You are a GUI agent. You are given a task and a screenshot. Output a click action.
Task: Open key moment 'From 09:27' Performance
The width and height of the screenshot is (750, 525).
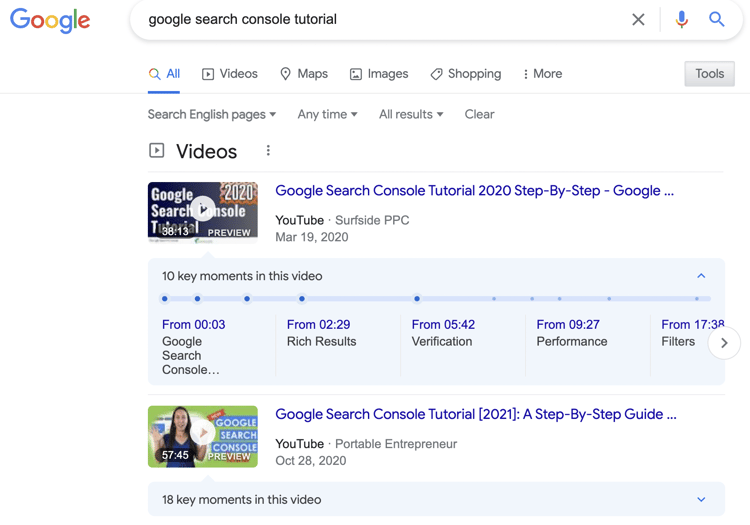tap(572, 333)
